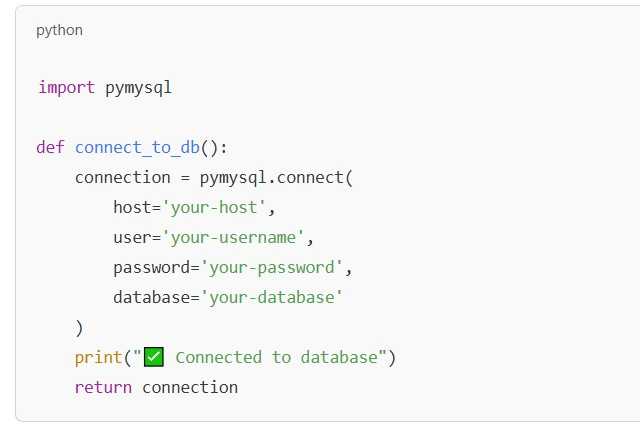Screen dimensions: 640x425
Task: Click the connect_to_db function name
Action: coord(137,147)
